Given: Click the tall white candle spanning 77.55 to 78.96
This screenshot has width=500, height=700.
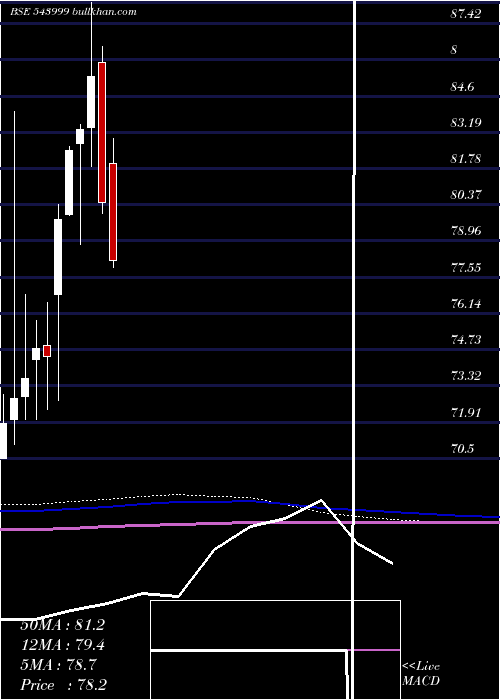Looking at the screenshot, I should tap(58, 257).
